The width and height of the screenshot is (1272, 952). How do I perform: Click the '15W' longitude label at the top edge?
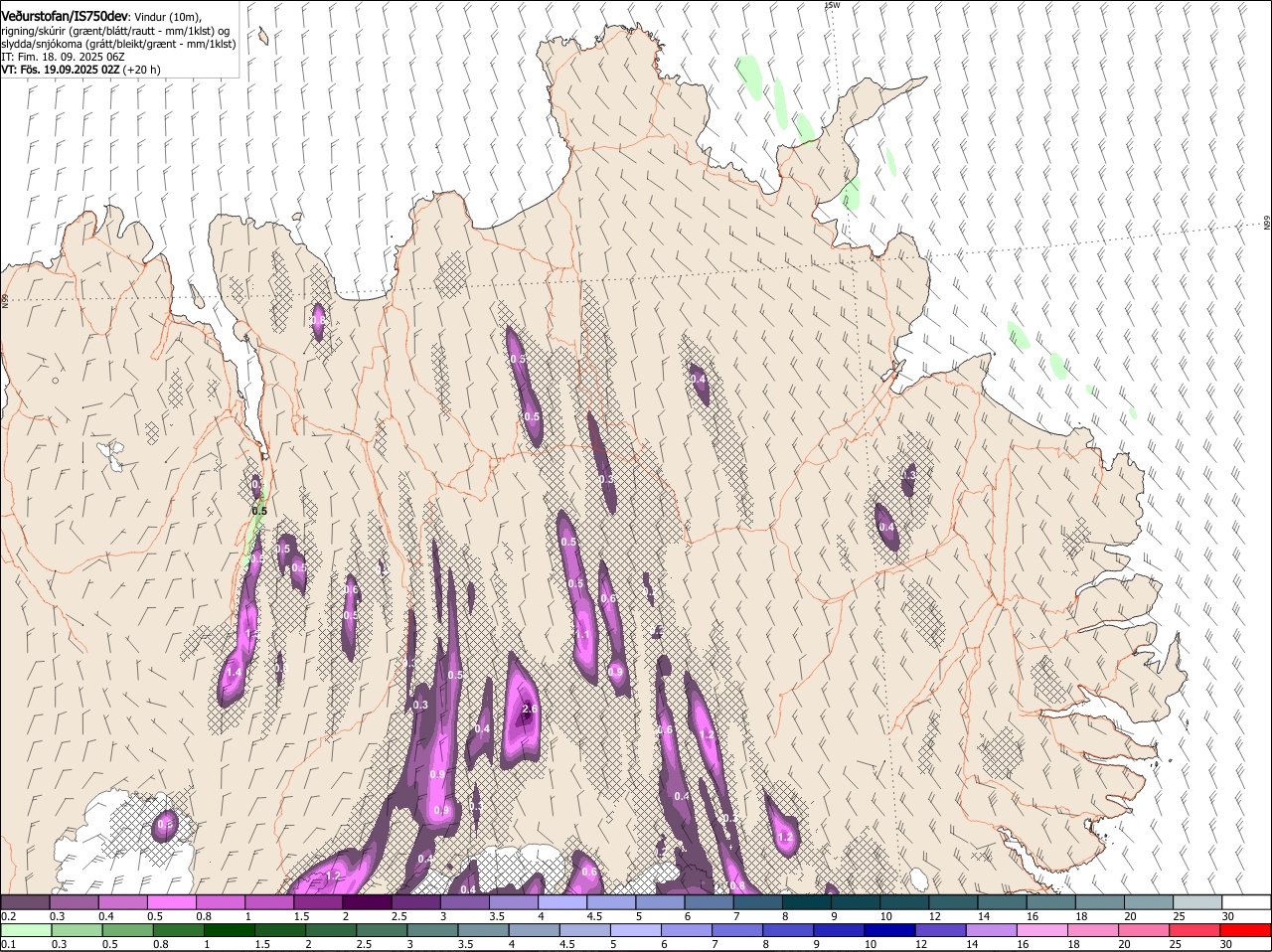832,6
